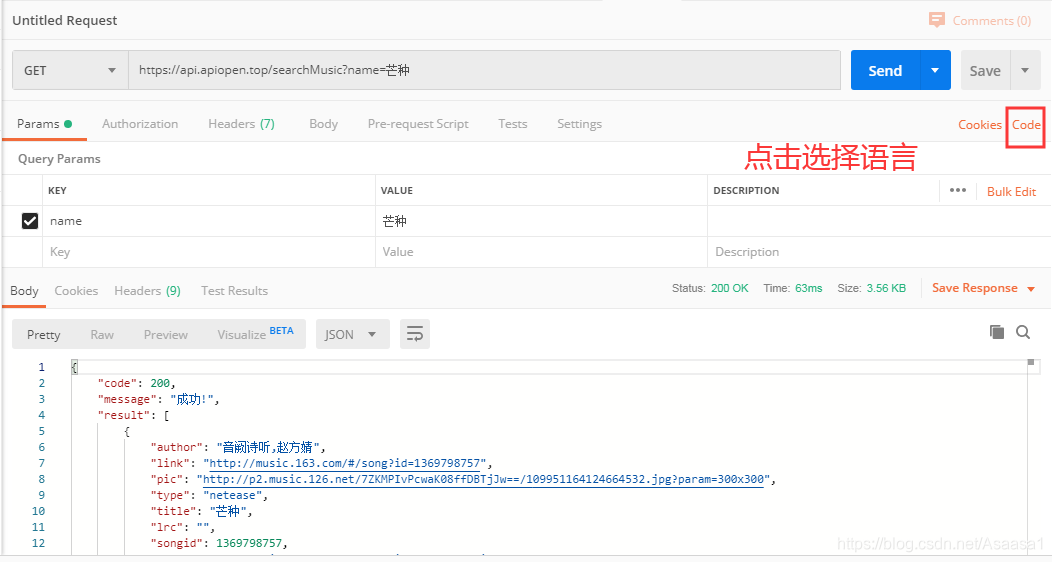1052x562 pixels.
Task: Click the Bulk Edit link
Action: [x=1011, y=192]
